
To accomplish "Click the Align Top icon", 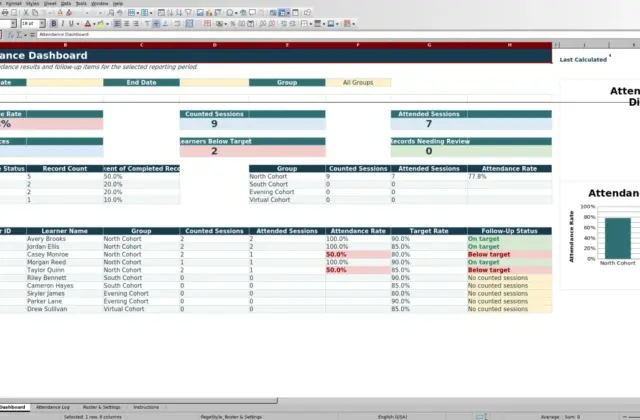I will click(147, 24).
